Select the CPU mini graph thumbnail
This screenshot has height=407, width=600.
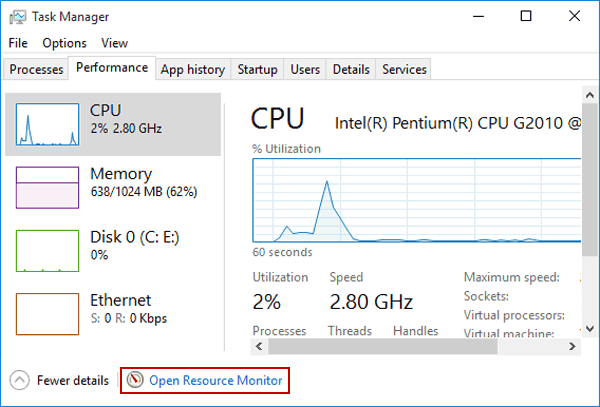[47, 124]
